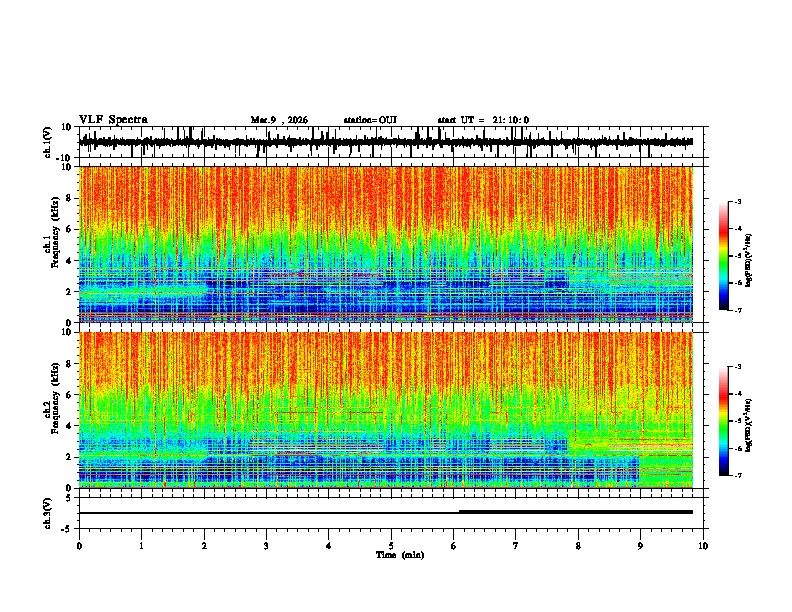The image size is (792, 612).
Task: Click the "ch.1(V)" waveform axis label
Action: coord(48,142)
